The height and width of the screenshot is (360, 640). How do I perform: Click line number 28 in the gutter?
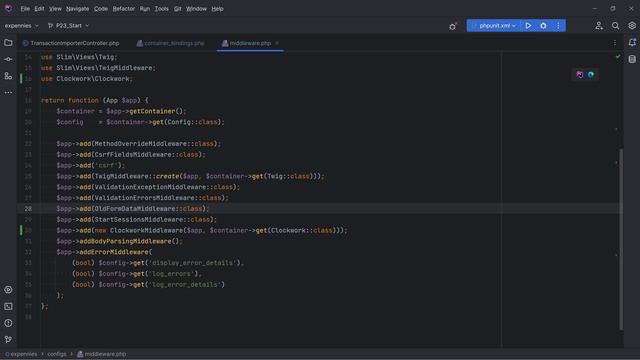point(28,209)
